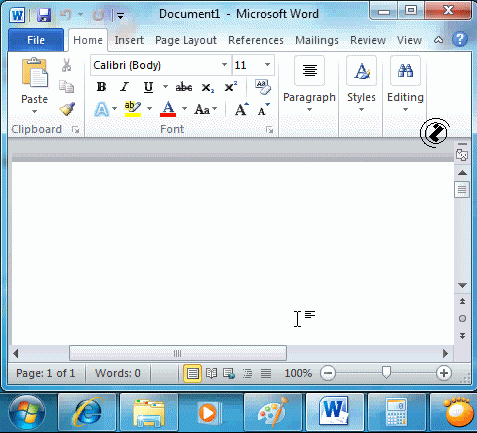Image resolution: width=477 pixels, height=433 pixels.
Task: Expand underline style options arrow
Action: coord(165,87)
